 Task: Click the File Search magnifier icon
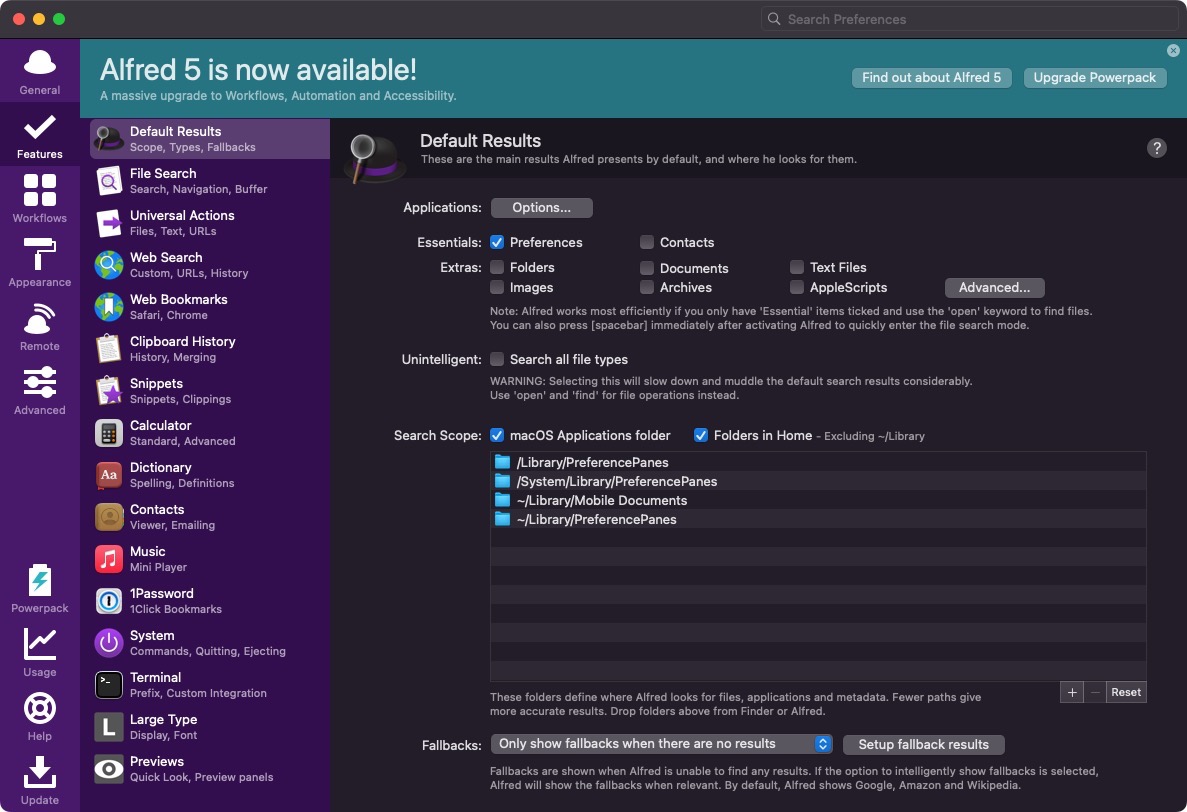click(109, 181)
